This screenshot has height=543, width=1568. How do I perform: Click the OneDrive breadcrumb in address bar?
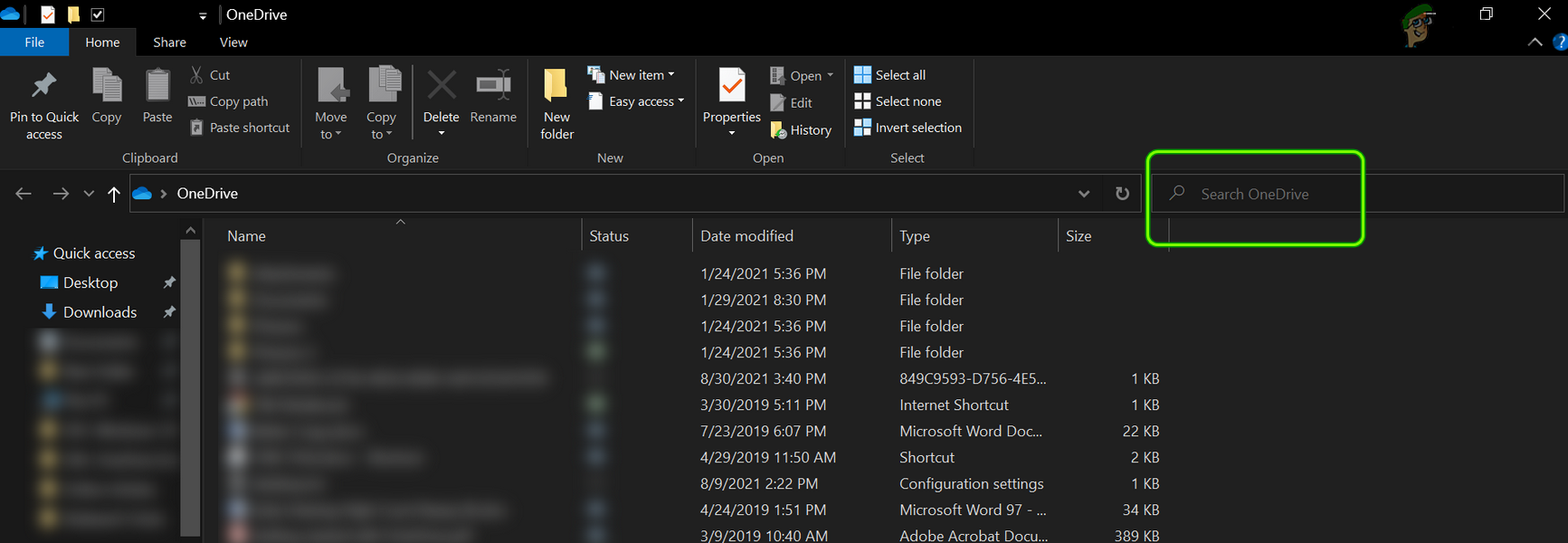tap(207, 194)
